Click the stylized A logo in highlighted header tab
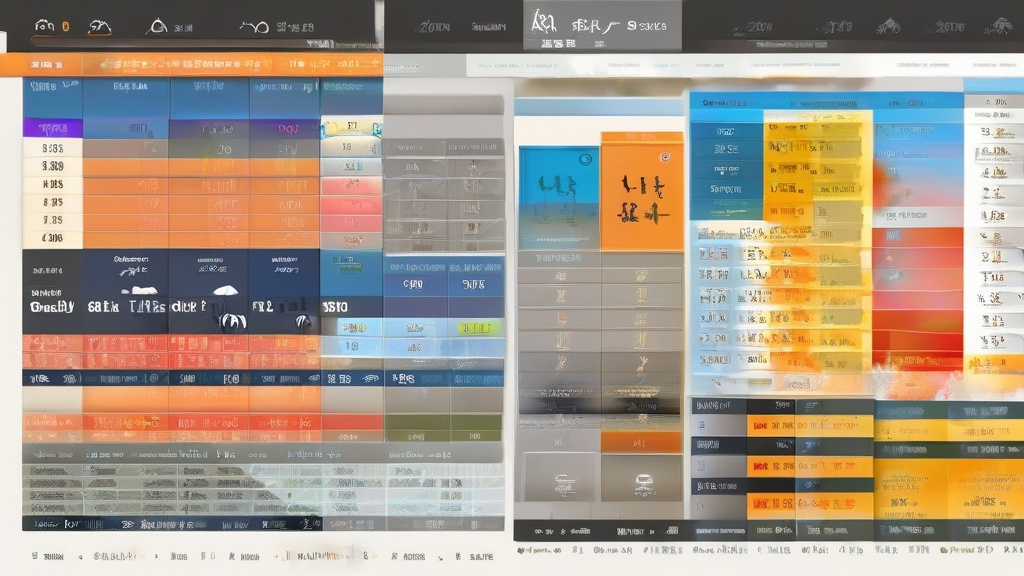The width and height of the screenshot is (1024, 576). [x=543, y=23]
